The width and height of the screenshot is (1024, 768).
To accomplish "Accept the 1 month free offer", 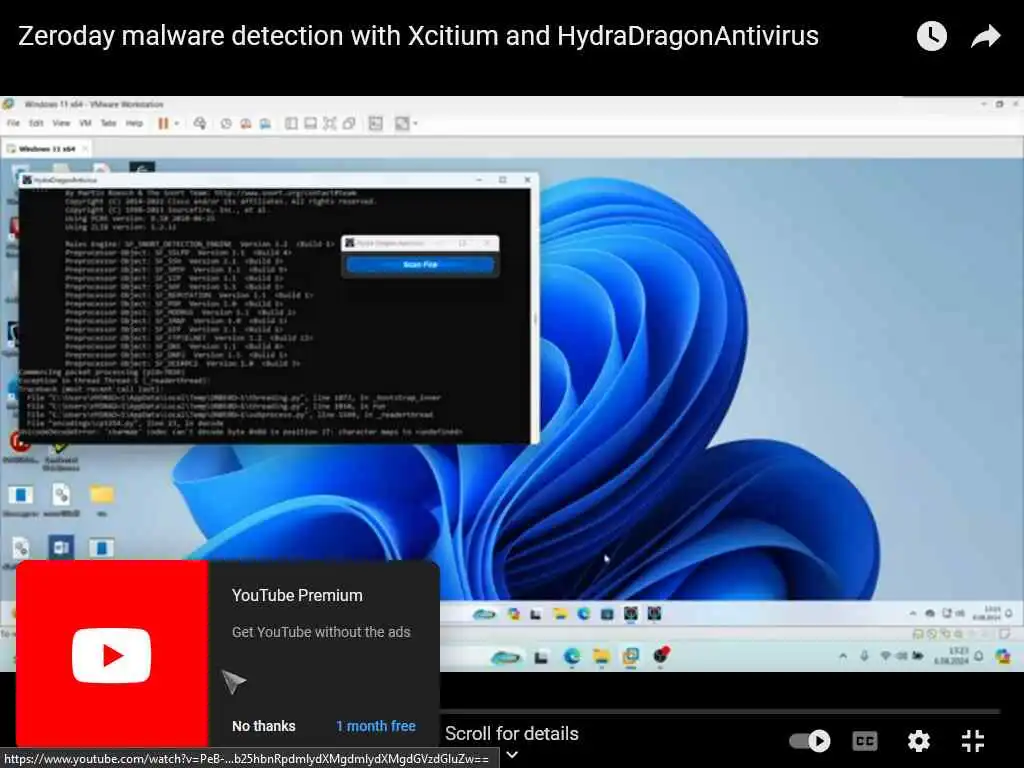I will click(x=376, y=726).
